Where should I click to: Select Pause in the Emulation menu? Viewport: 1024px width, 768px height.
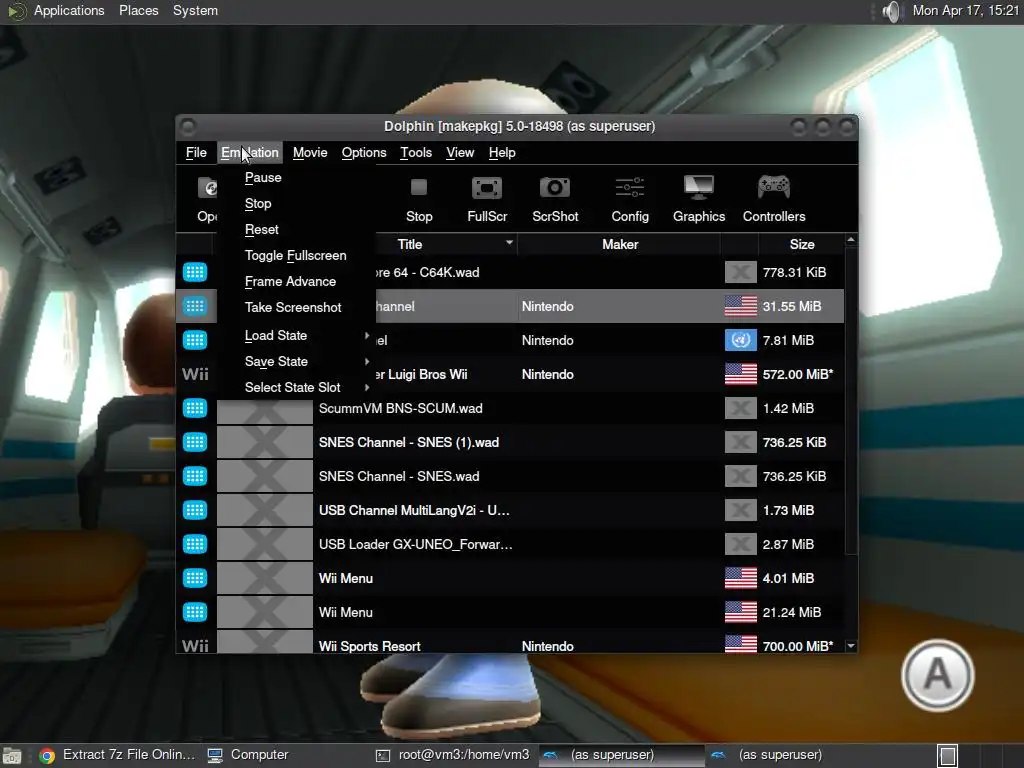[263, 178]
